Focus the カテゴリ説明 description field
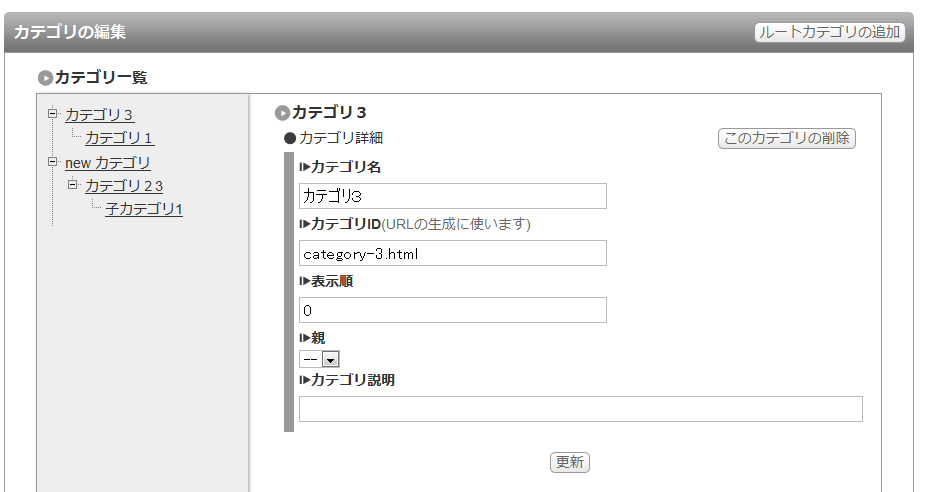926x492 pixels. coord(581,409)
